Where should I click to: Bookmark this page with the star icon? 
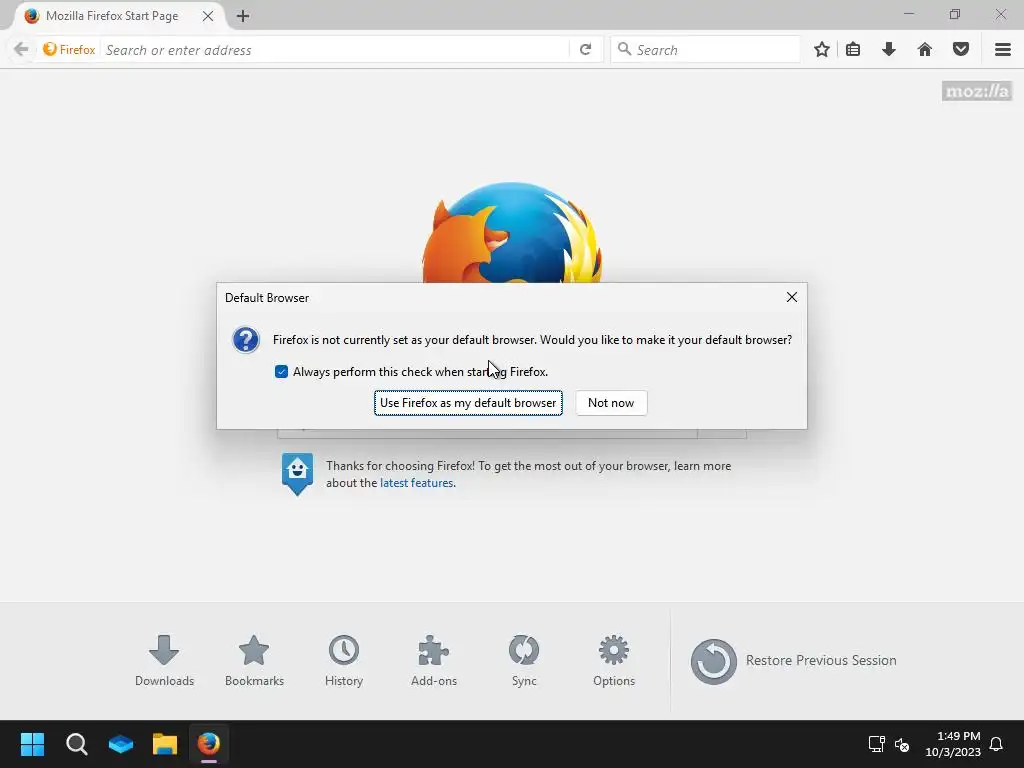pos(822,50)
